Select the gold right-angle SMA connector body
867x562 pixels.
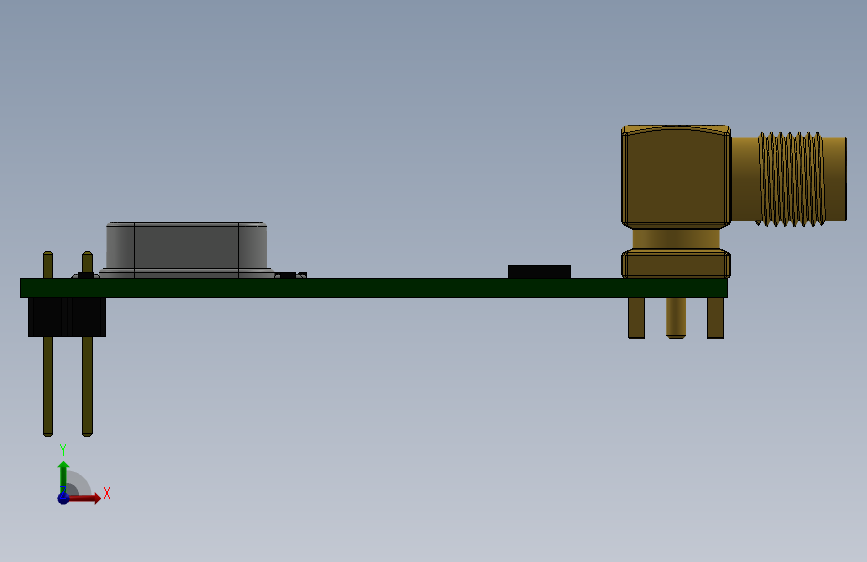676,177
